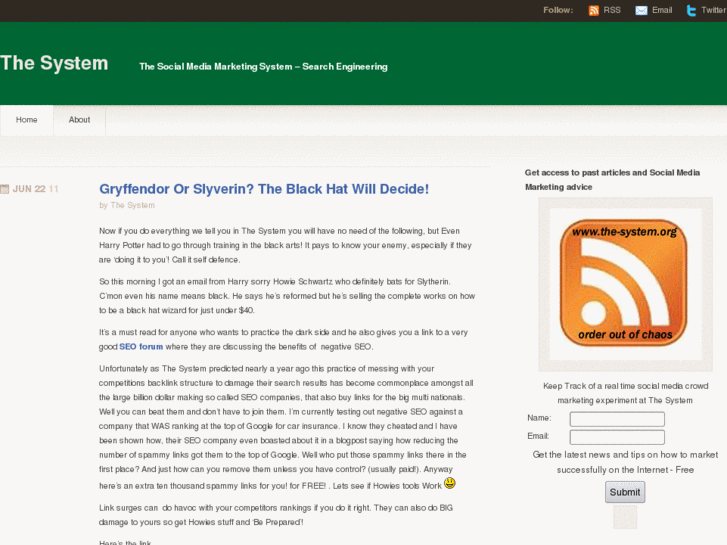This screenshot has height=545, width=727.
Task: Click paragraph starting 'Now if you do everything'
Action: tap(285, 245)
